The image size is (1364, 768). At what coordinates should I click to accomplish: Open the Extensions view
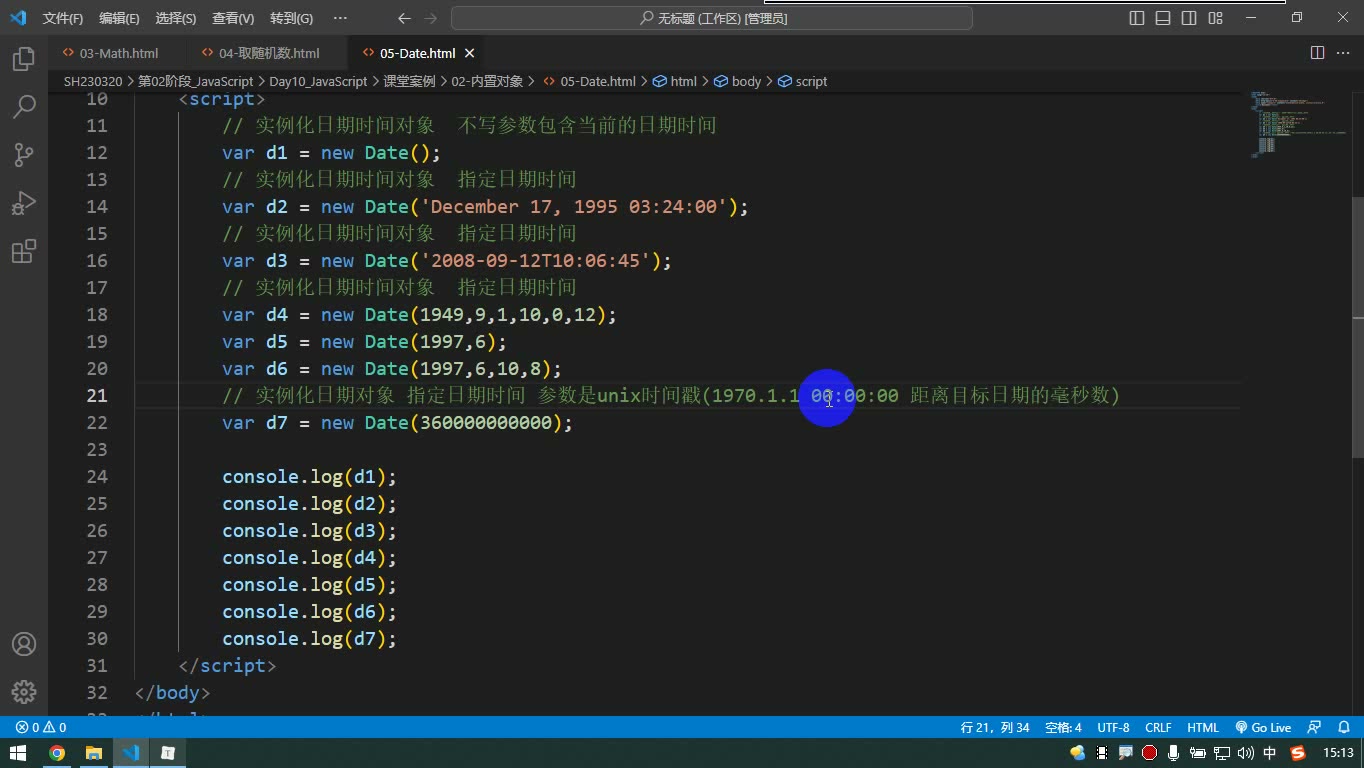[x=24, y=251]
